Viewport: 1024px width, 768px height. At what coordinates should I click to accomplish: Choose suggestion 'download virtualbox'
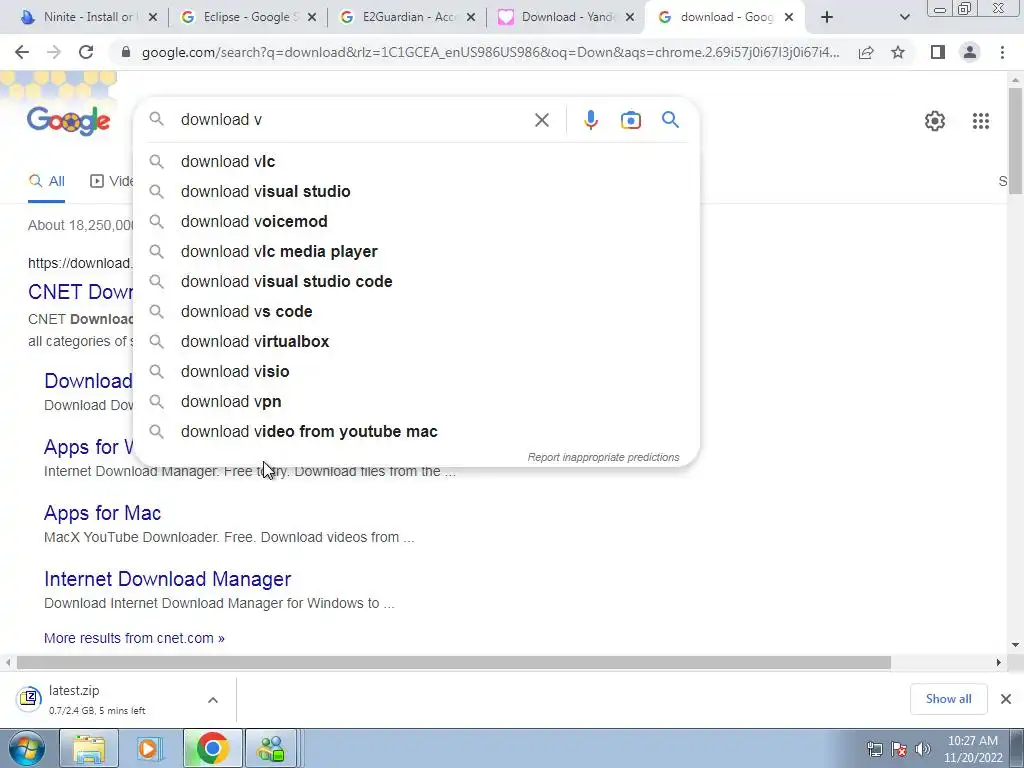click(416, 342)
